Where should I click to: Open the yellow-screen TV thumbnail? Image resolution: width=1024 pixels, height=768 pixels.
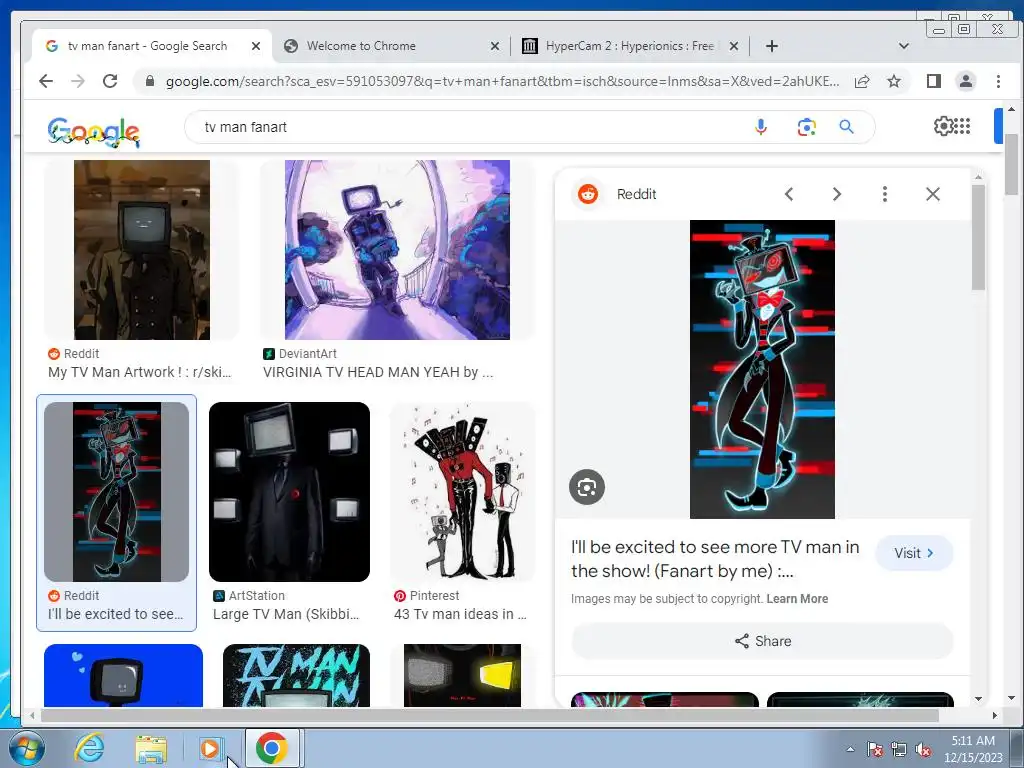462,675
